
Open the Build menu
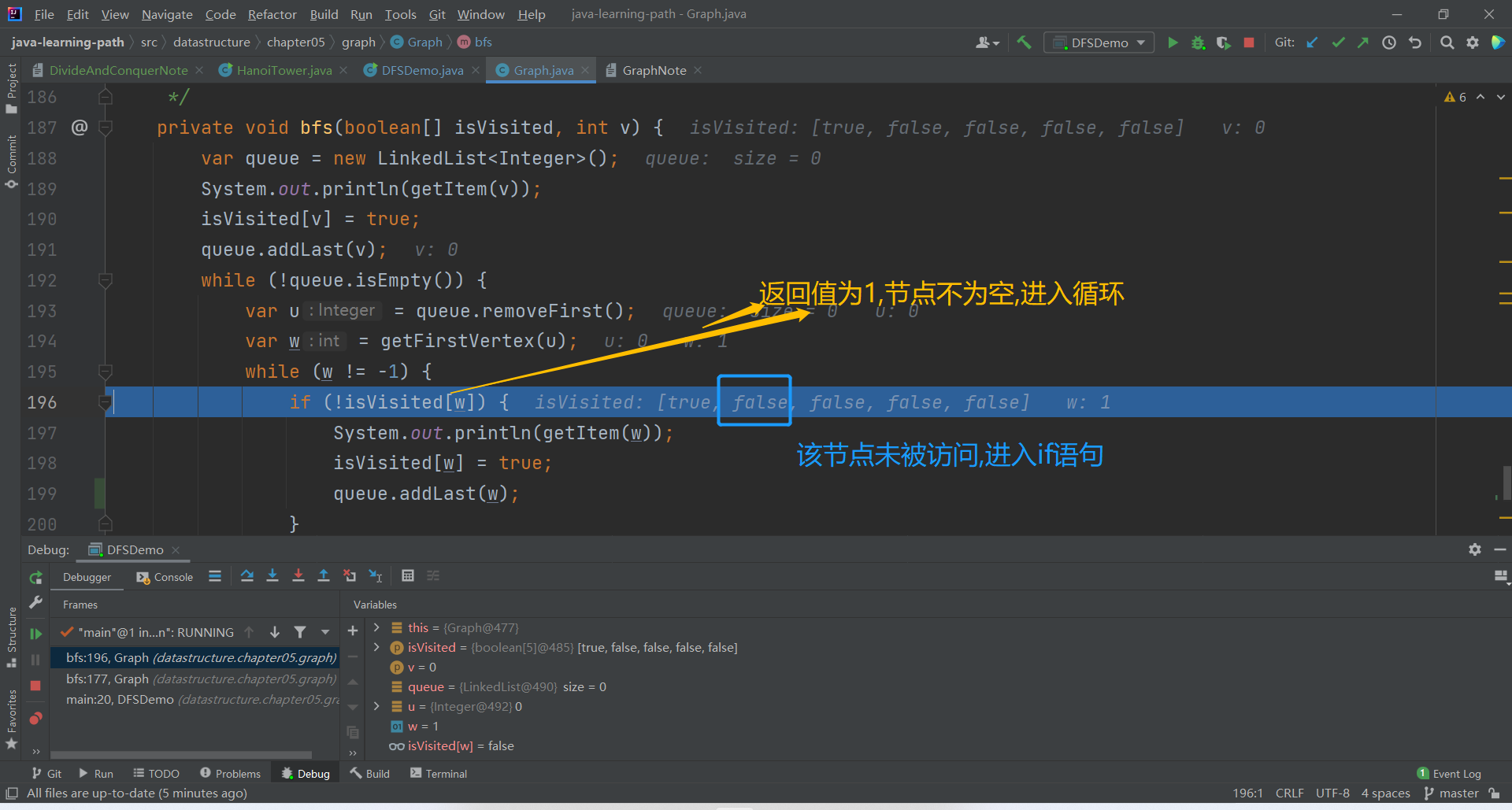click(x=324, y=14)
